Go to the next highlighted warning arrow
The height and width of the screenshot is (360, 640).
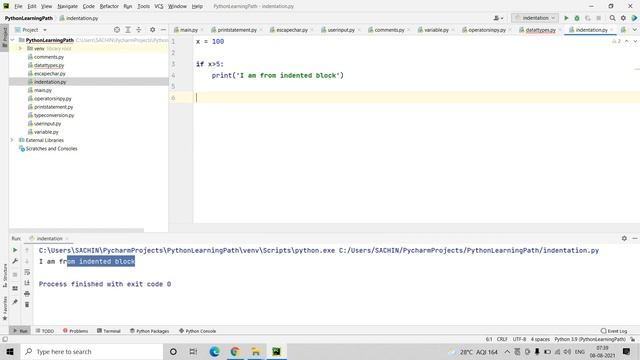coord(635,41)
